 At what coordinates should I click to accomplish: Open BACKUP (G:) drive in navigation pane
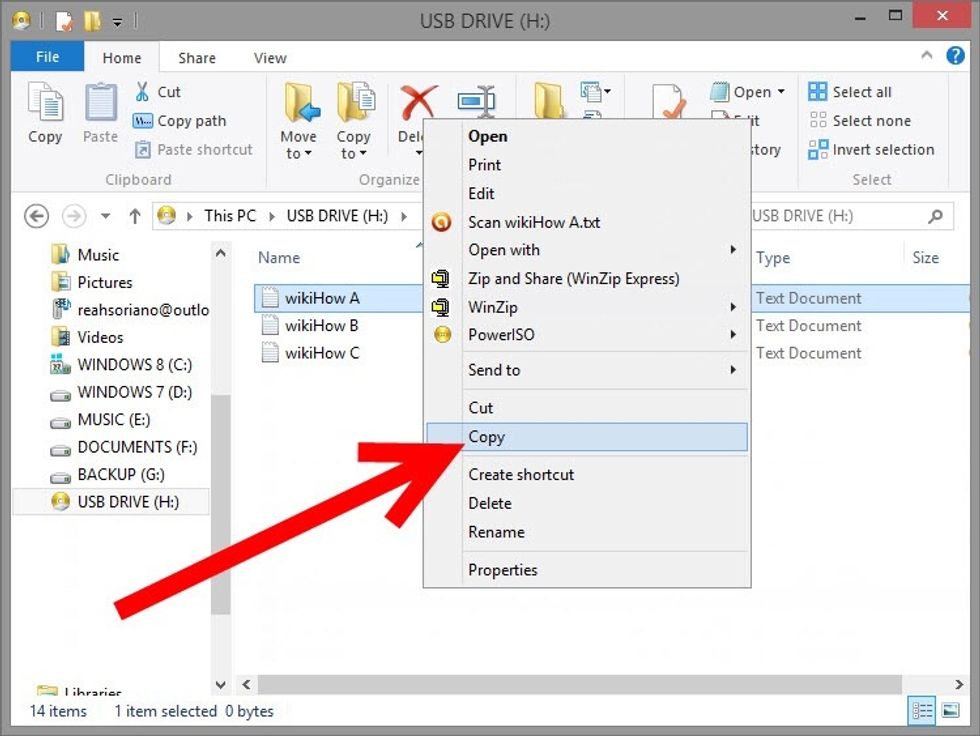pyautogui.click(x=120, y=475)
